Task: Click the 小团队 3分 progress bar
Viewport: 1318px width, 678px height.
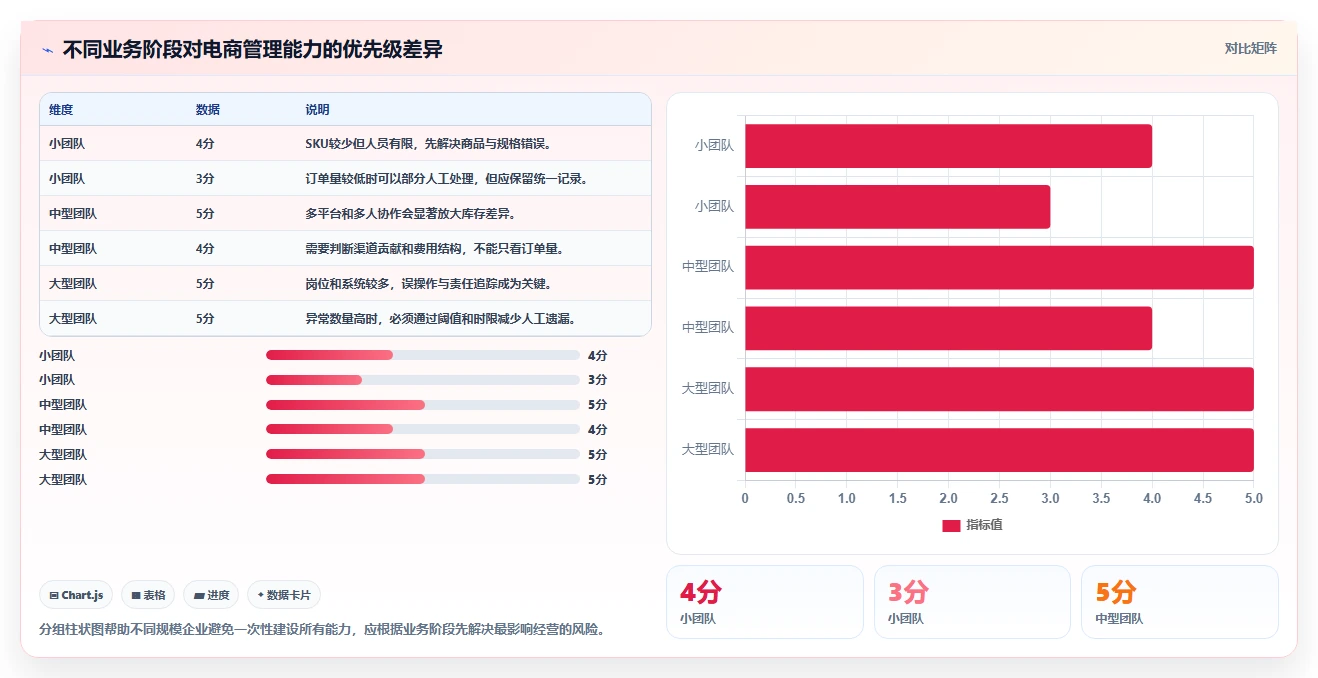Action: [423, 380]
